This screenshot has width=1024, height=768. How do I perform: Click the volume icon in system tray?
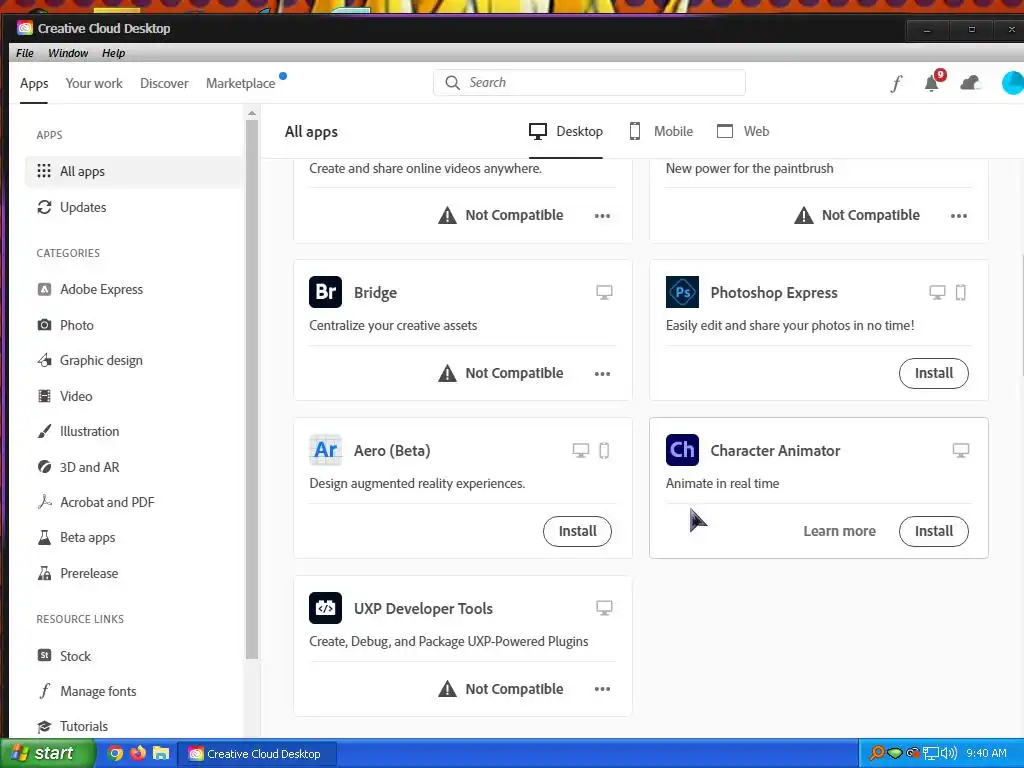(x=948, y=754)
